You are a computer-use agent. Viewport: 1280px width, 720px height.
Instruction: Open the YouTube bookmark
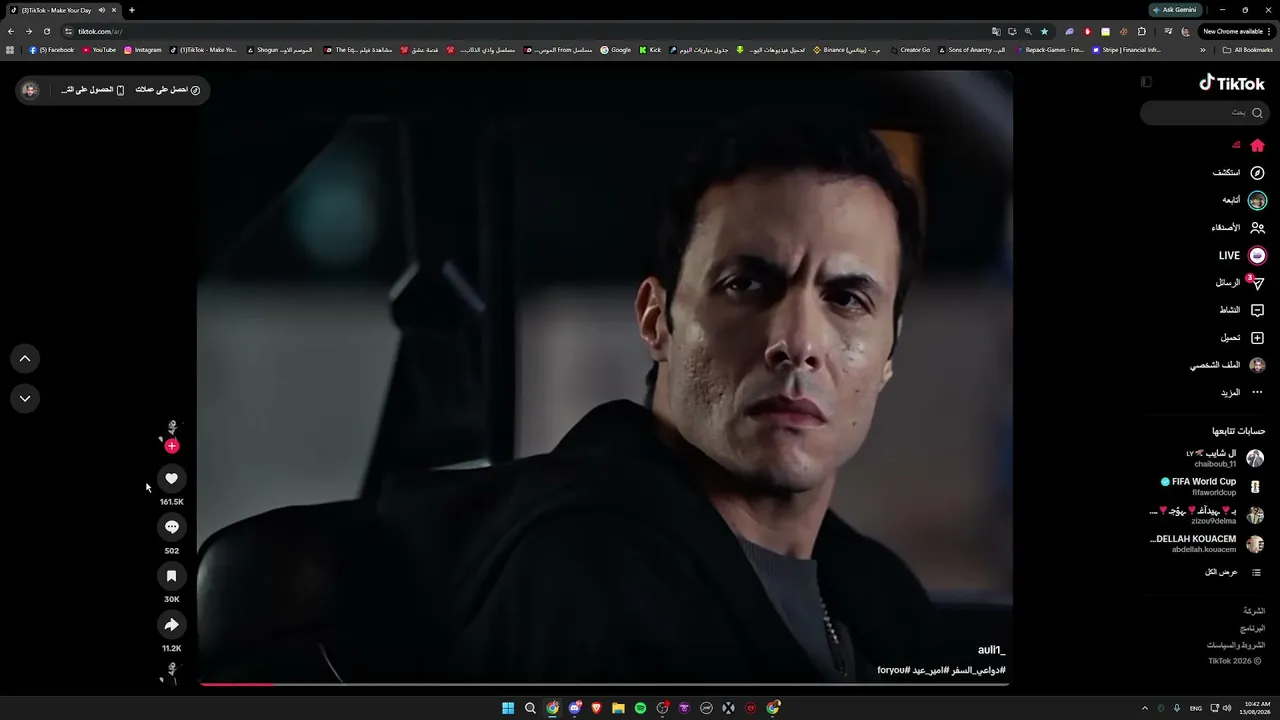(100, 50)
